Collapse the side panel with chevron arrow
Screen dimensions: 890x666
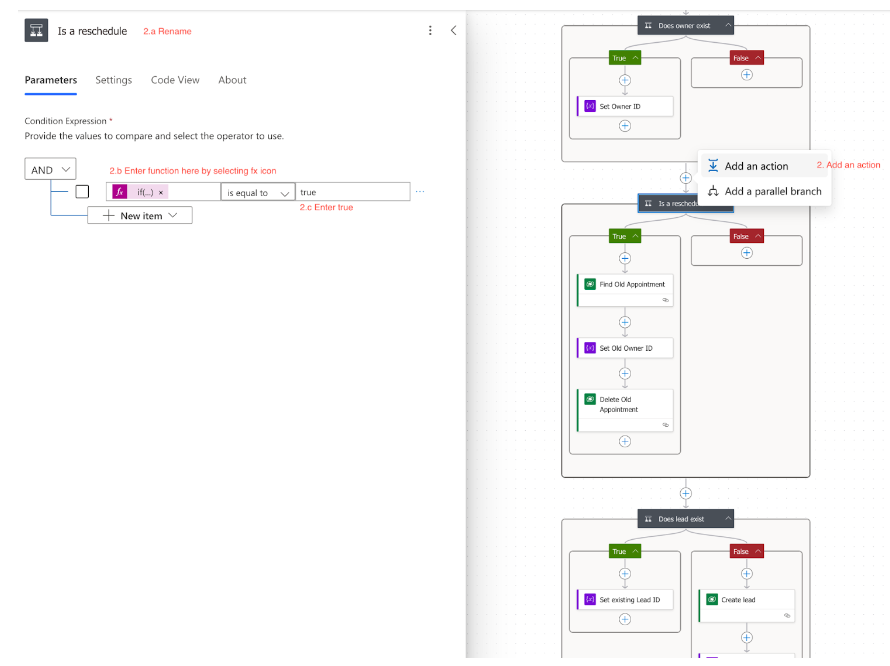(x=453, y=31)
